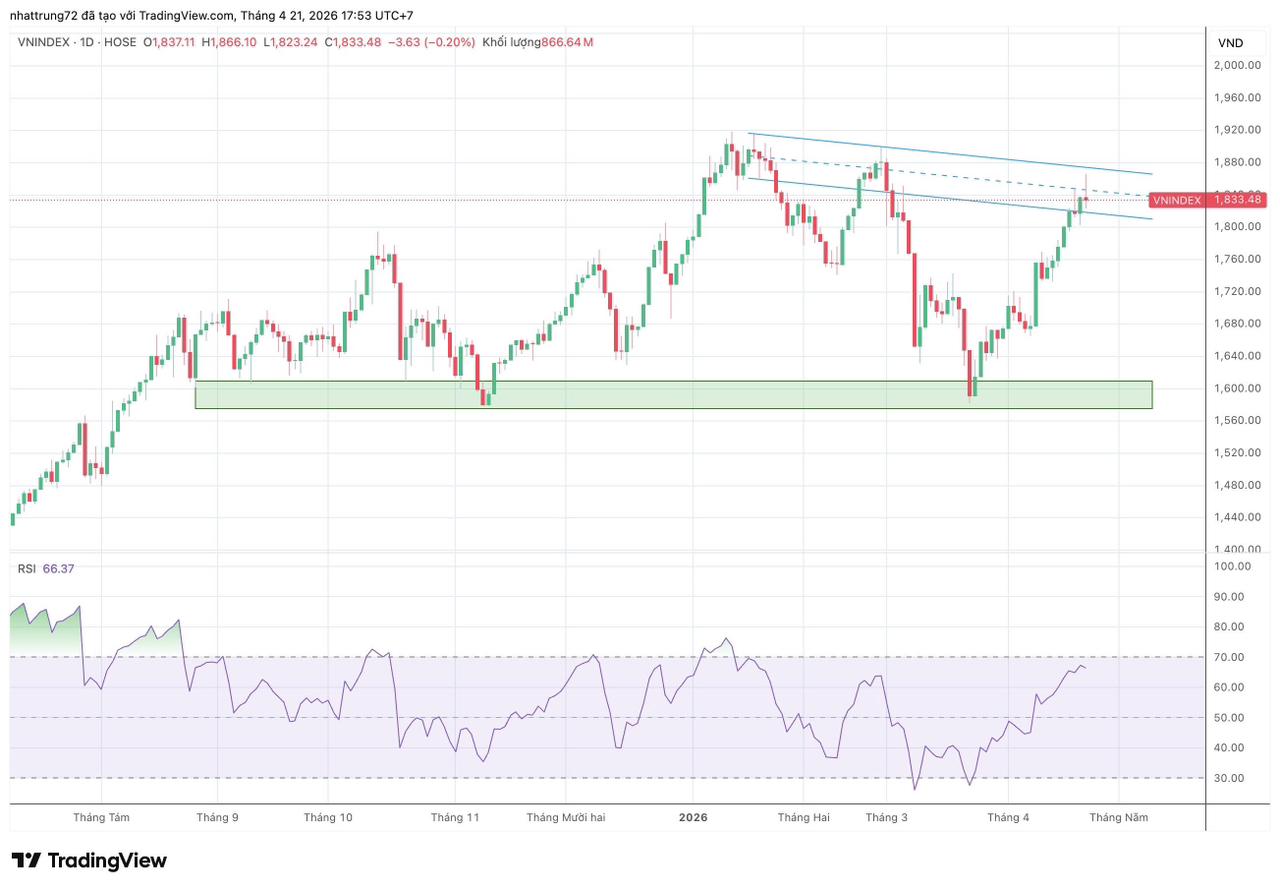Select the VND currency label
This screenshot has width=1280, height=890.
pyautogui.click(x=1230, y=43)
